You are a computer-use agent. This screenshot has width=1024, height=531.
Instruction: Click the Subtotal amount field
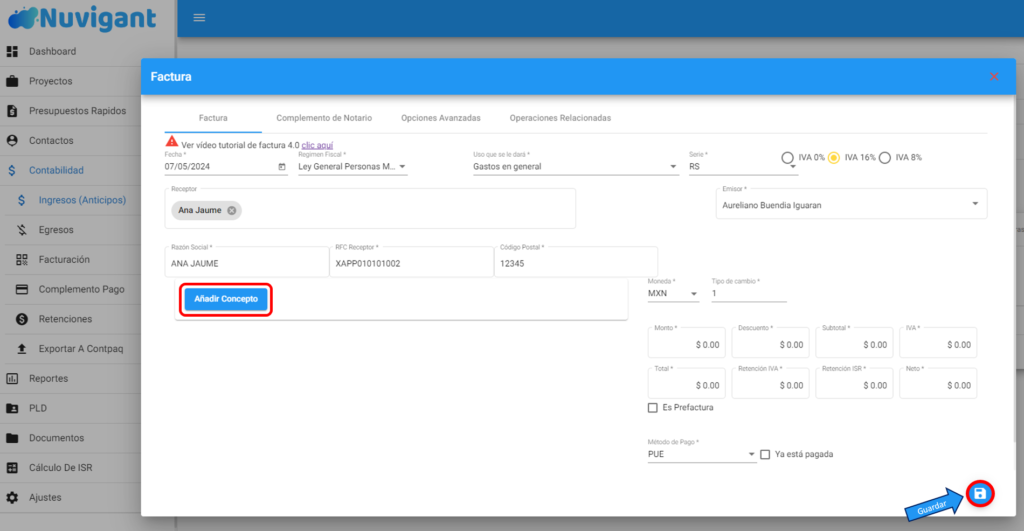[854, 342]
